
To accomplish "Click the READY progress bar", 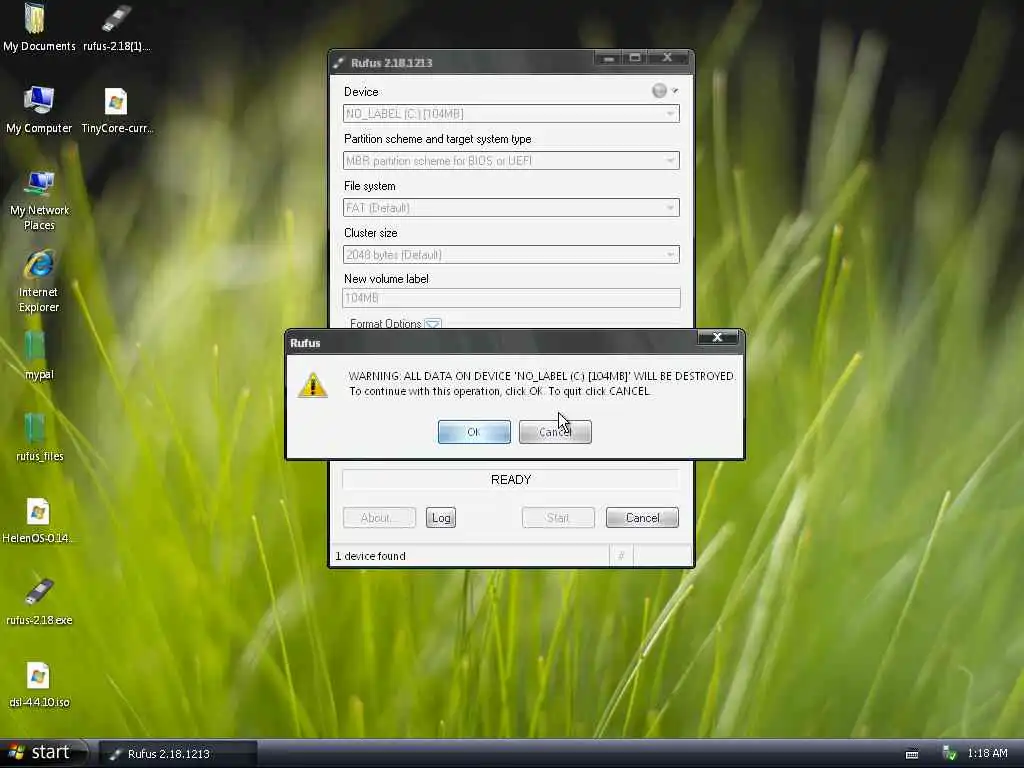I will click(x=511, y=479).
